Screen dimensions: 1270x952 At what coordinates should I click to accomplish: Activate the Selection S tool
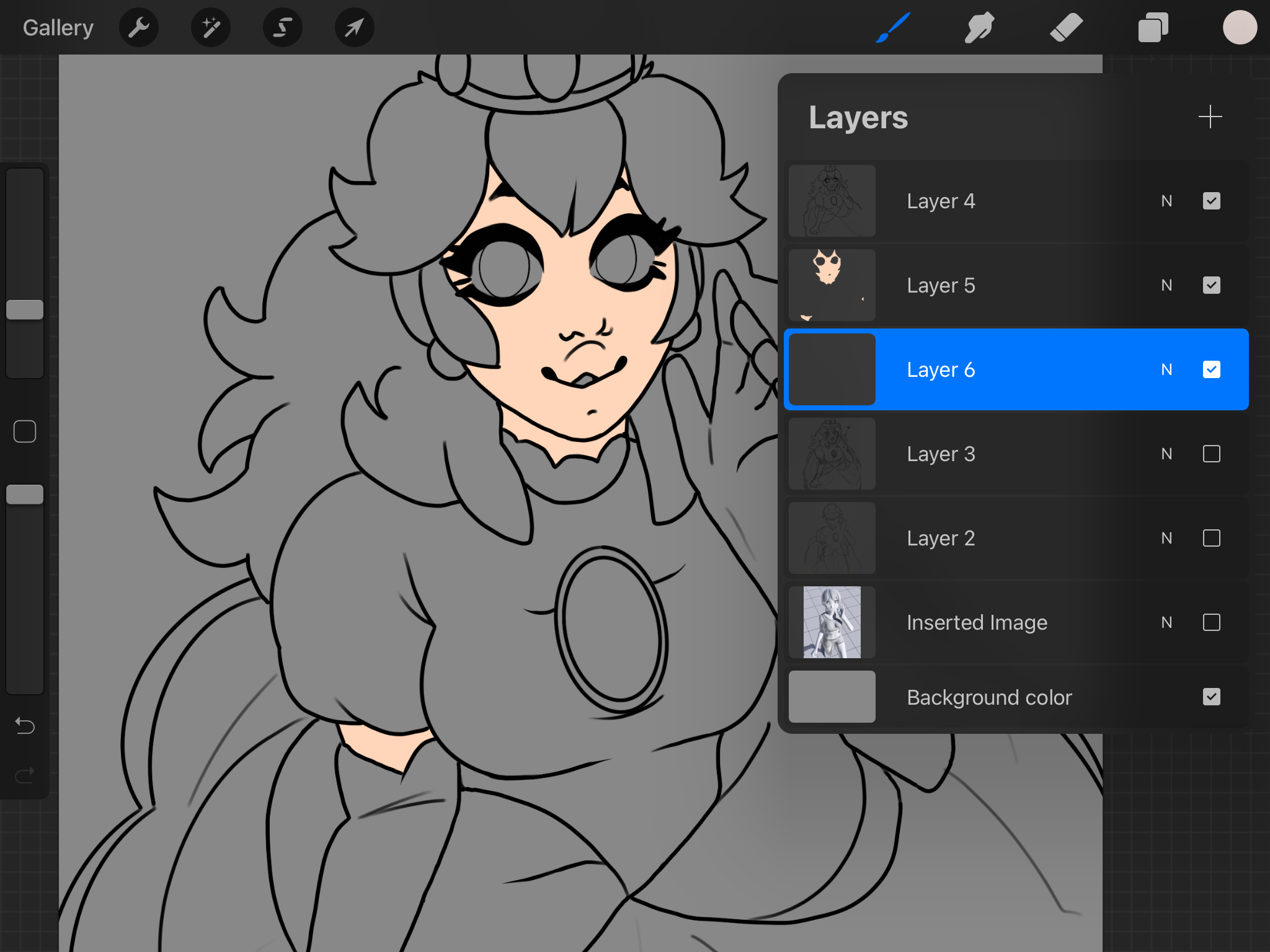(283, 27)
